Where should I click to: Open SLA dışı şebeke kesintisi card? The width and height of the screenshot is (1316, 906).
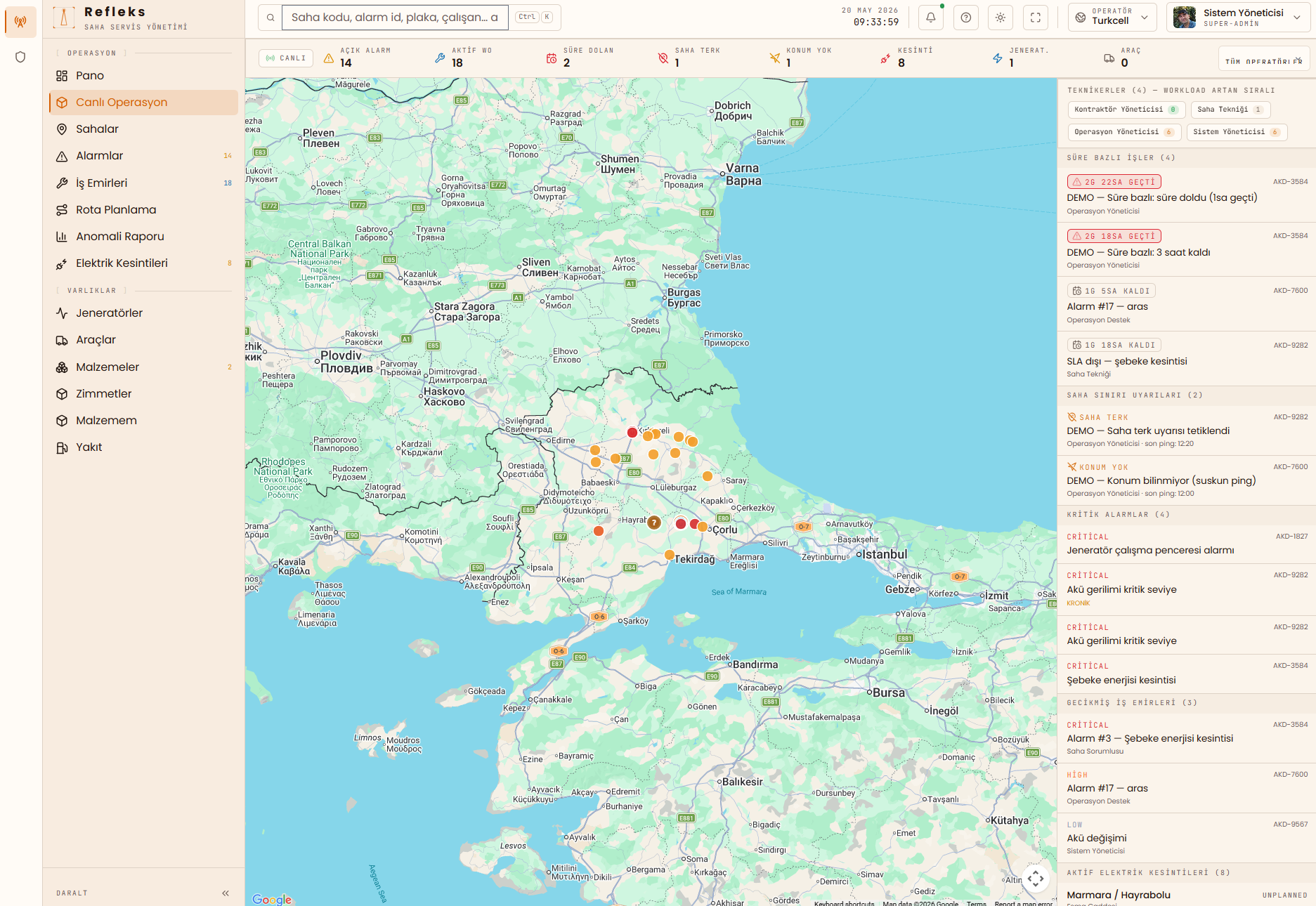(1187, 358)
